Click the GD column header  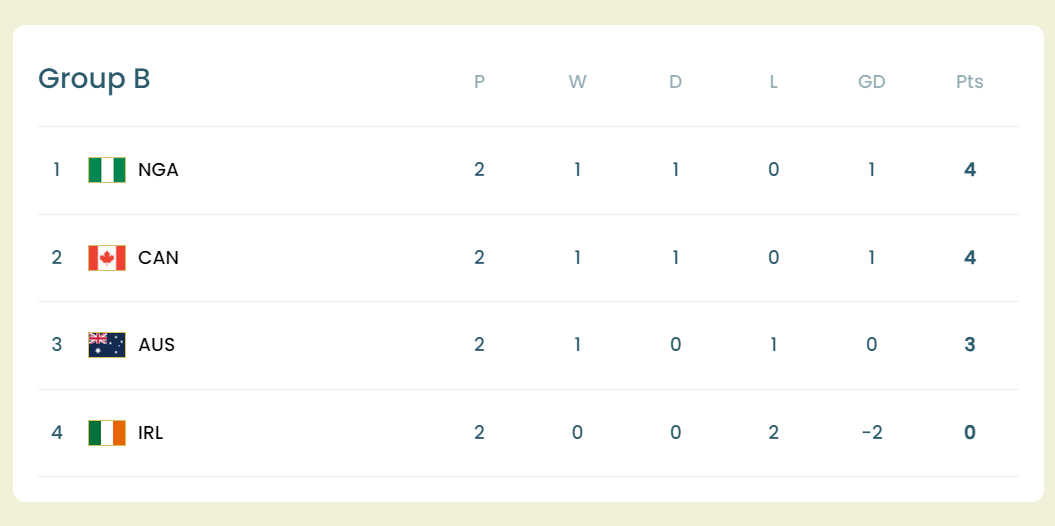871,82
